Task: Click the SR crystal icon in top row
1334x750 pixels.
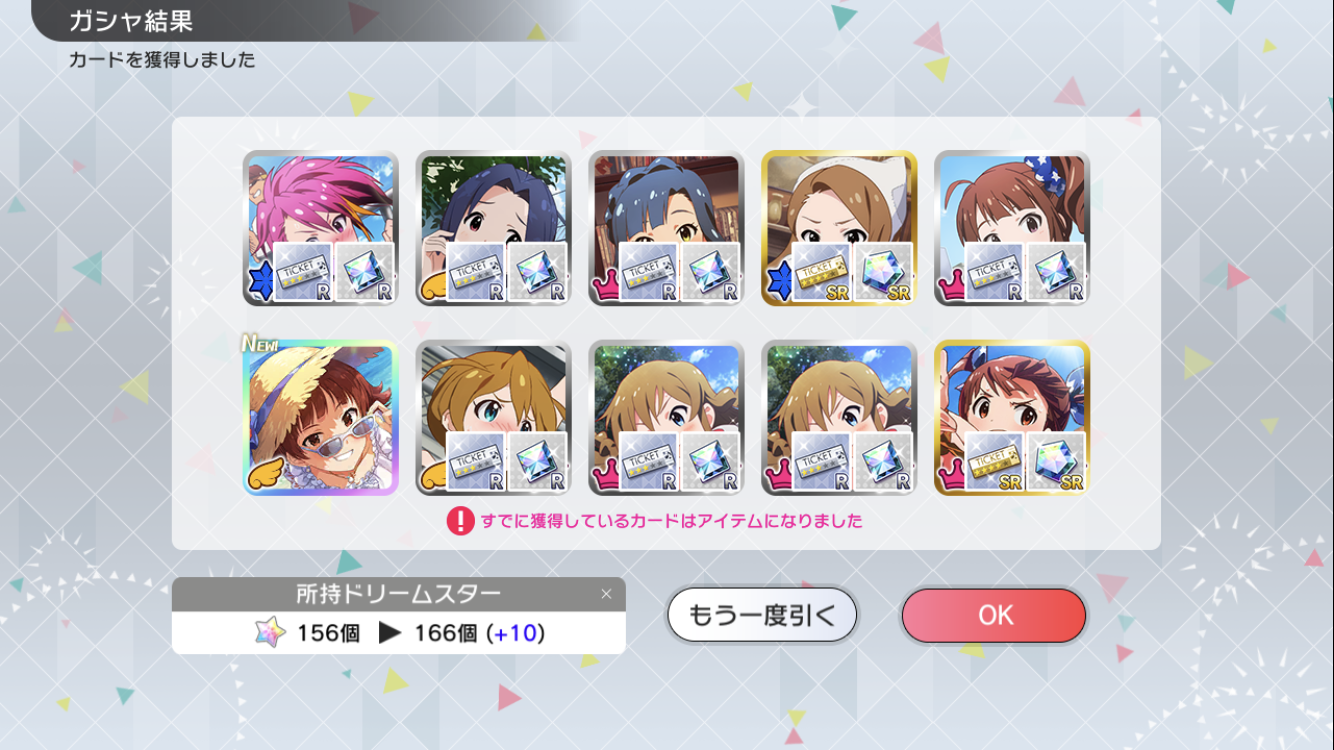Action: point(884,272)
